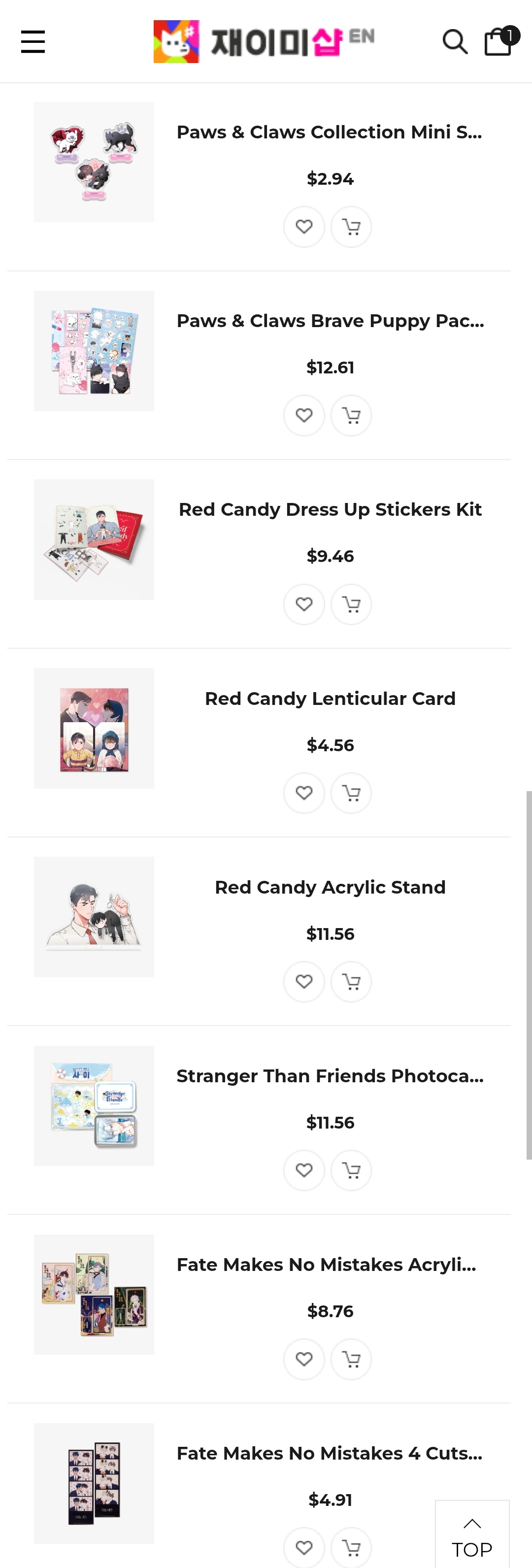Favorite the Red Candy Acrylic Stand

[x=304, y=982]
